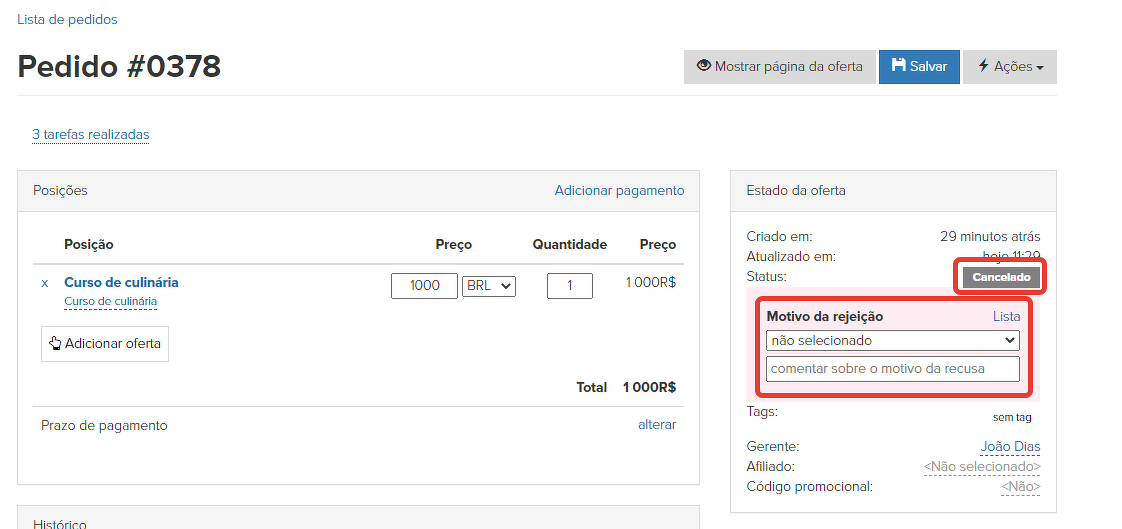Click the quantity input field

pos(569,286)
